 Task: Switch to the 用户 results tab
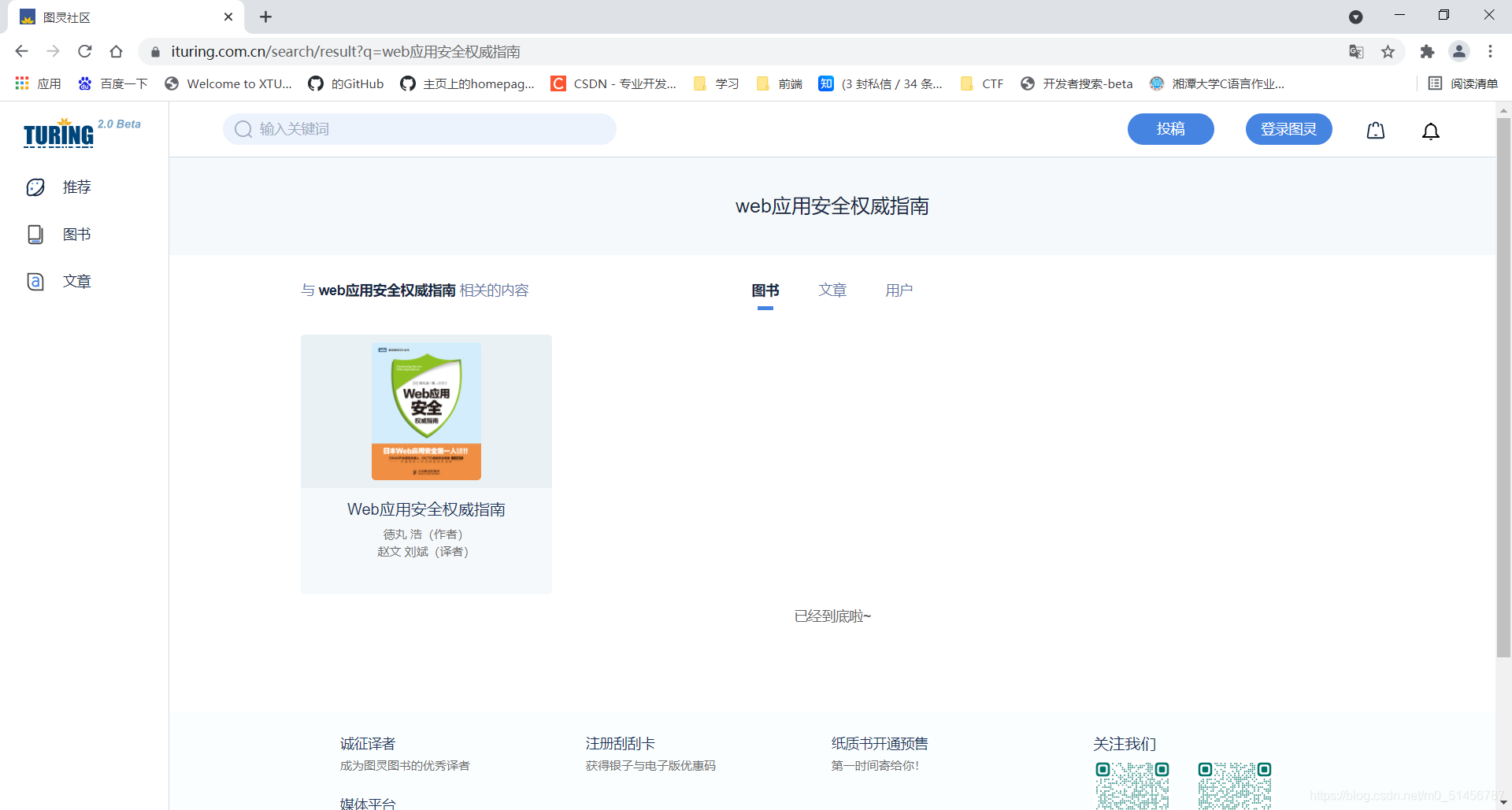pyautogui.click(x=899, y=290)
